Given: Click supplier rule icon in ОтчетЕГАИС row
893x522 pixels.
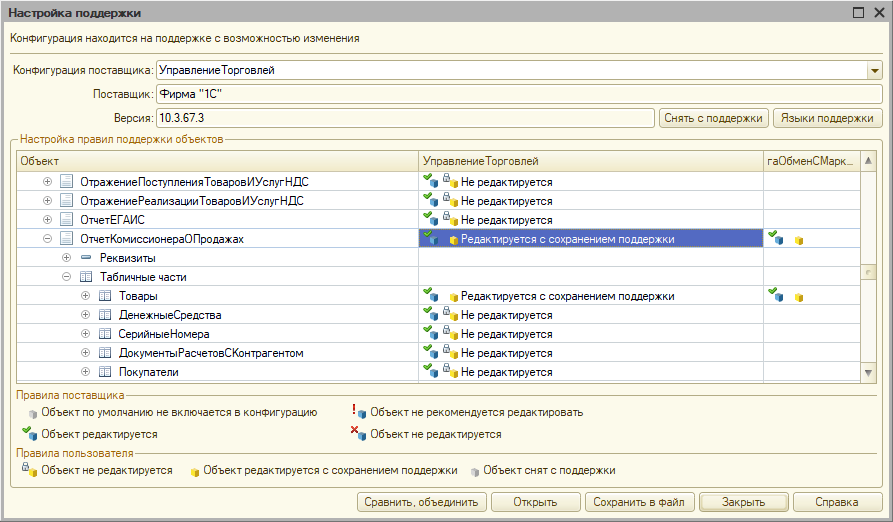Looking at the screenshot, I should coord(431,219).
